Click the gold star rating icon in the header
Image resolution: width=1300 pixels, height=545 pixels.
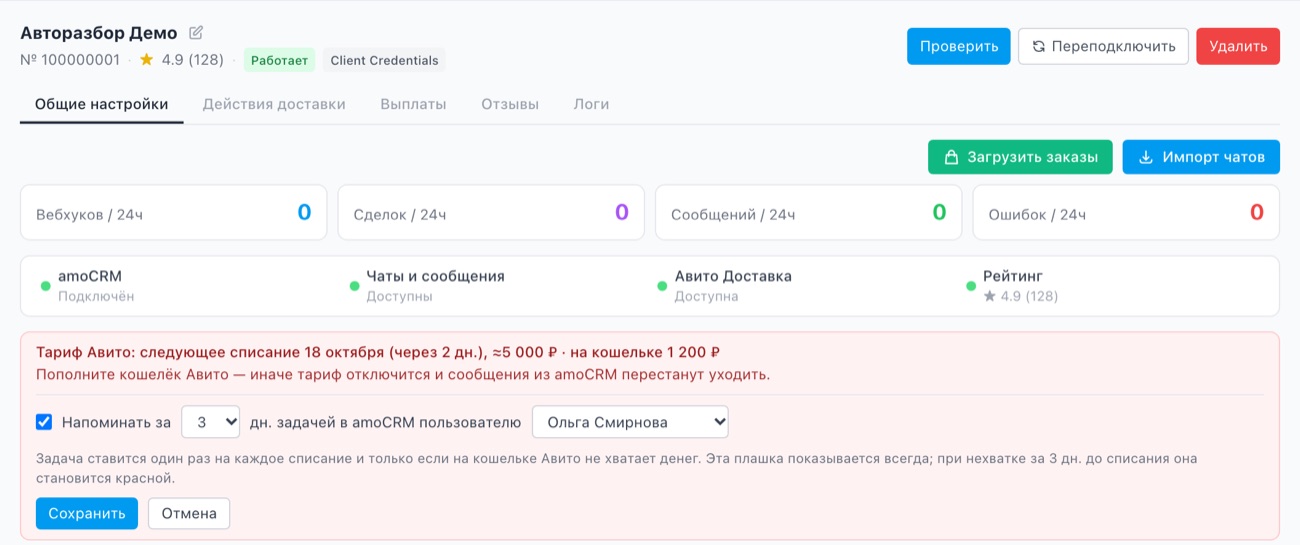(x=147, y=60)
